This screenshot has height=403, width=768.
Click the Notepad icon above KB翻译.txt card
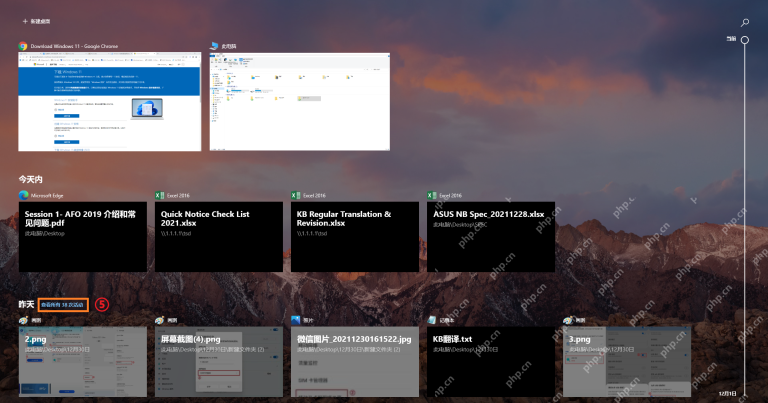tap(432, 320)
